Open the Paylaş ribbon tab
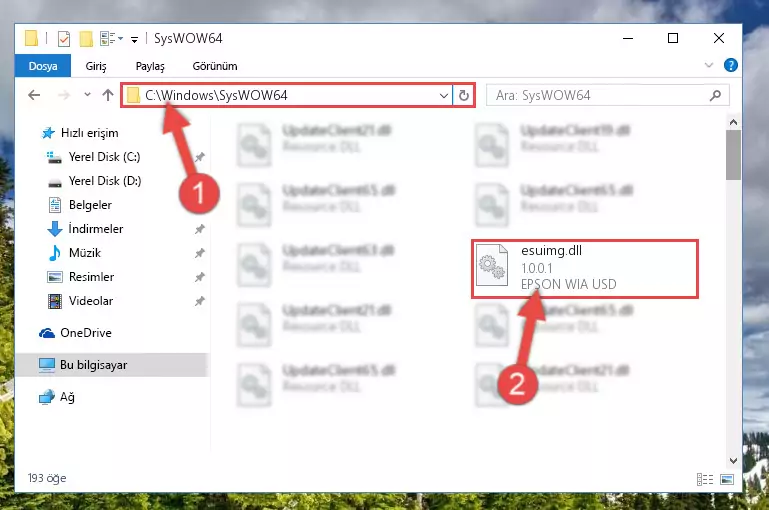This screenshot has height=510, width=769. pyautogui.click(x=150, y=66)
